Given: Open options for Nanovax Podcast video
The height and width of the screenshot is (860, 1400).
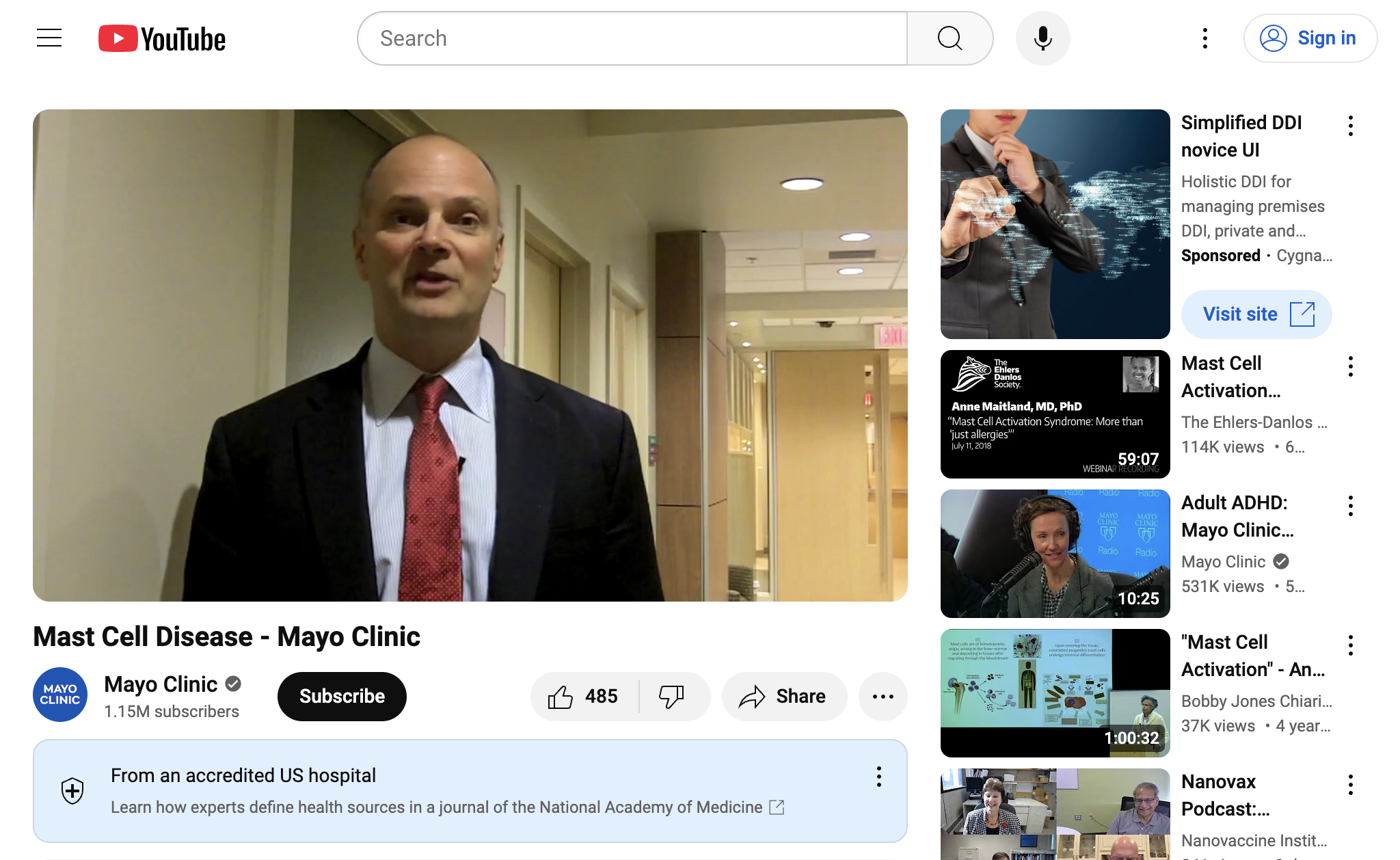Looking at the screenshot, I should pyautogui.click(x=1351, y=785).
